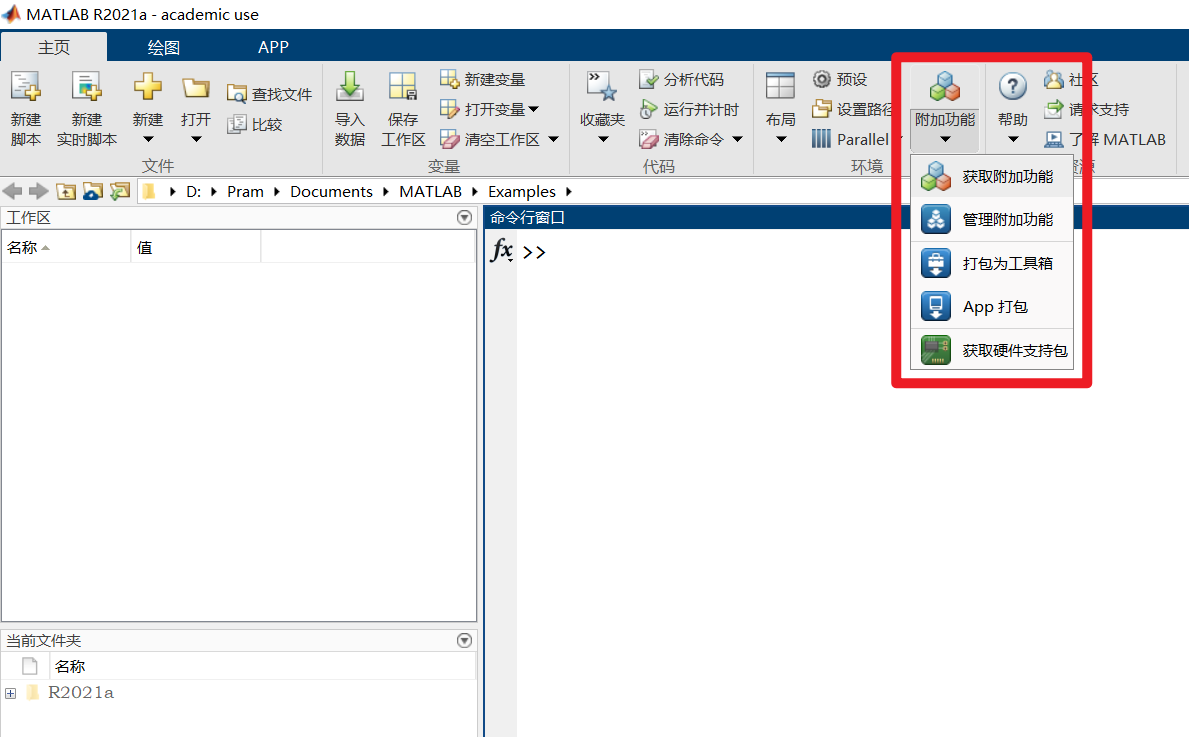Screen dimensions: 1189x737
Task: Expand the 帮助 dropdown arrow
Action: [1013, 140]
